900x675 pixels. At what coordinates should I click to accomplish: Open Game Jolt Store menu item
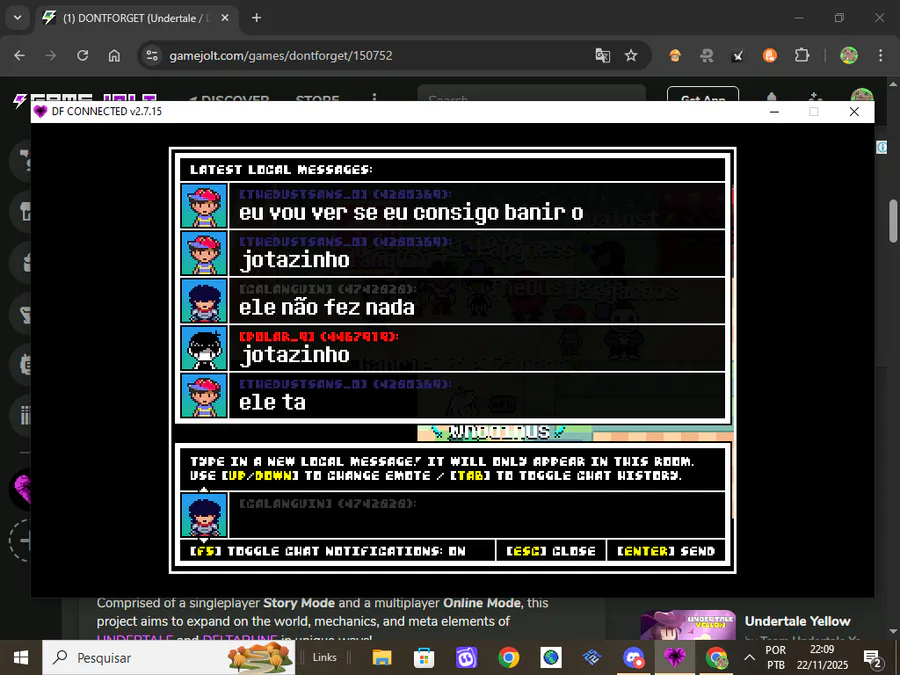coord(317,98)
